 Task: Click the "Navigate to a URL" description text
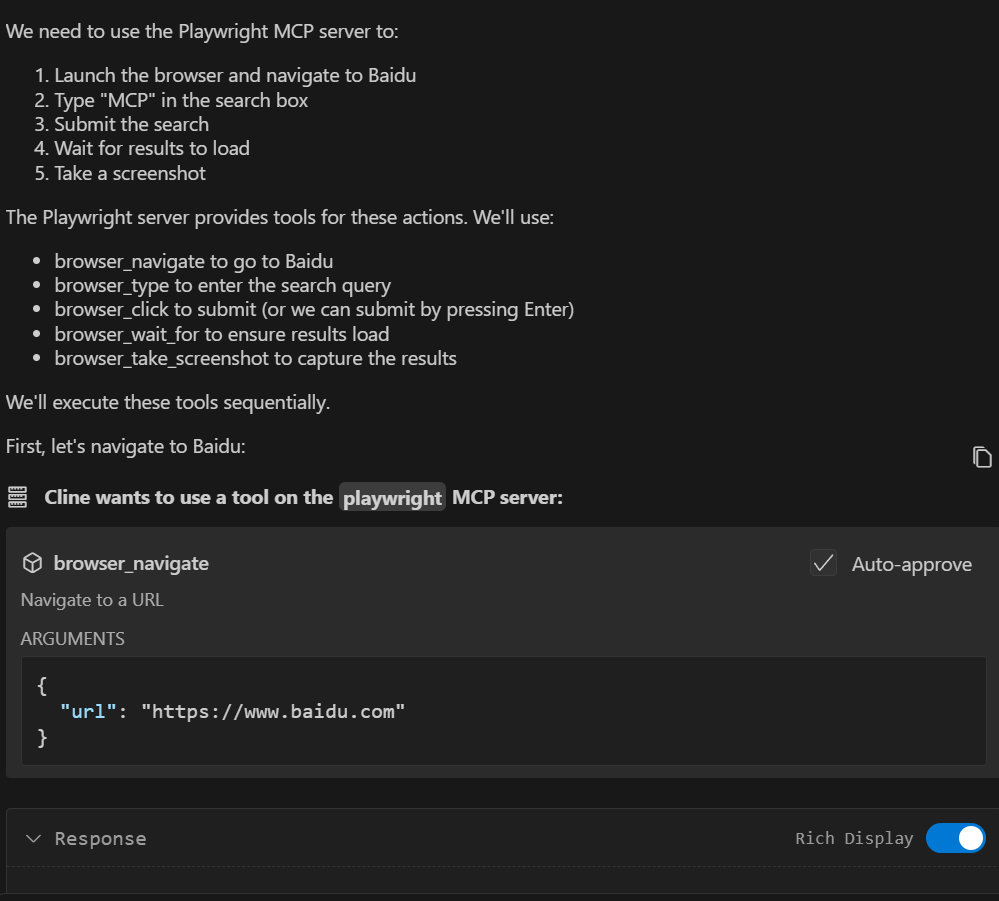click(91, 600)
